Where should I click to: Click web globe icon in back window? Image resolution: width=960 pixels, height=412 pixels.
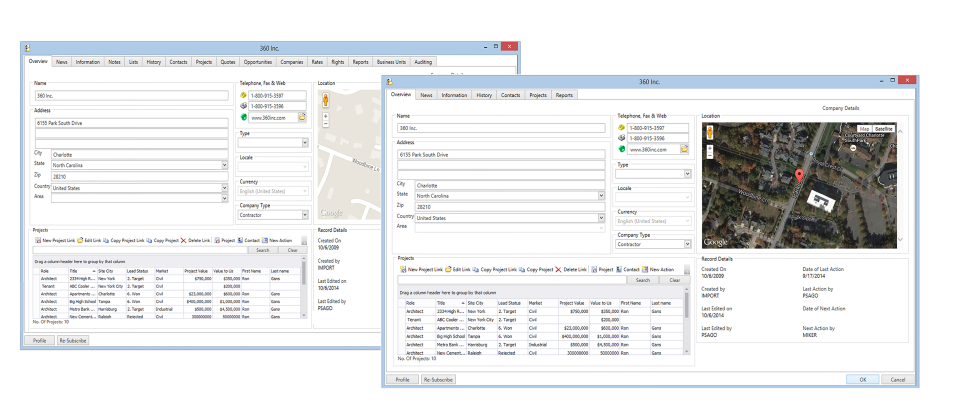click(x=243, y=117)
